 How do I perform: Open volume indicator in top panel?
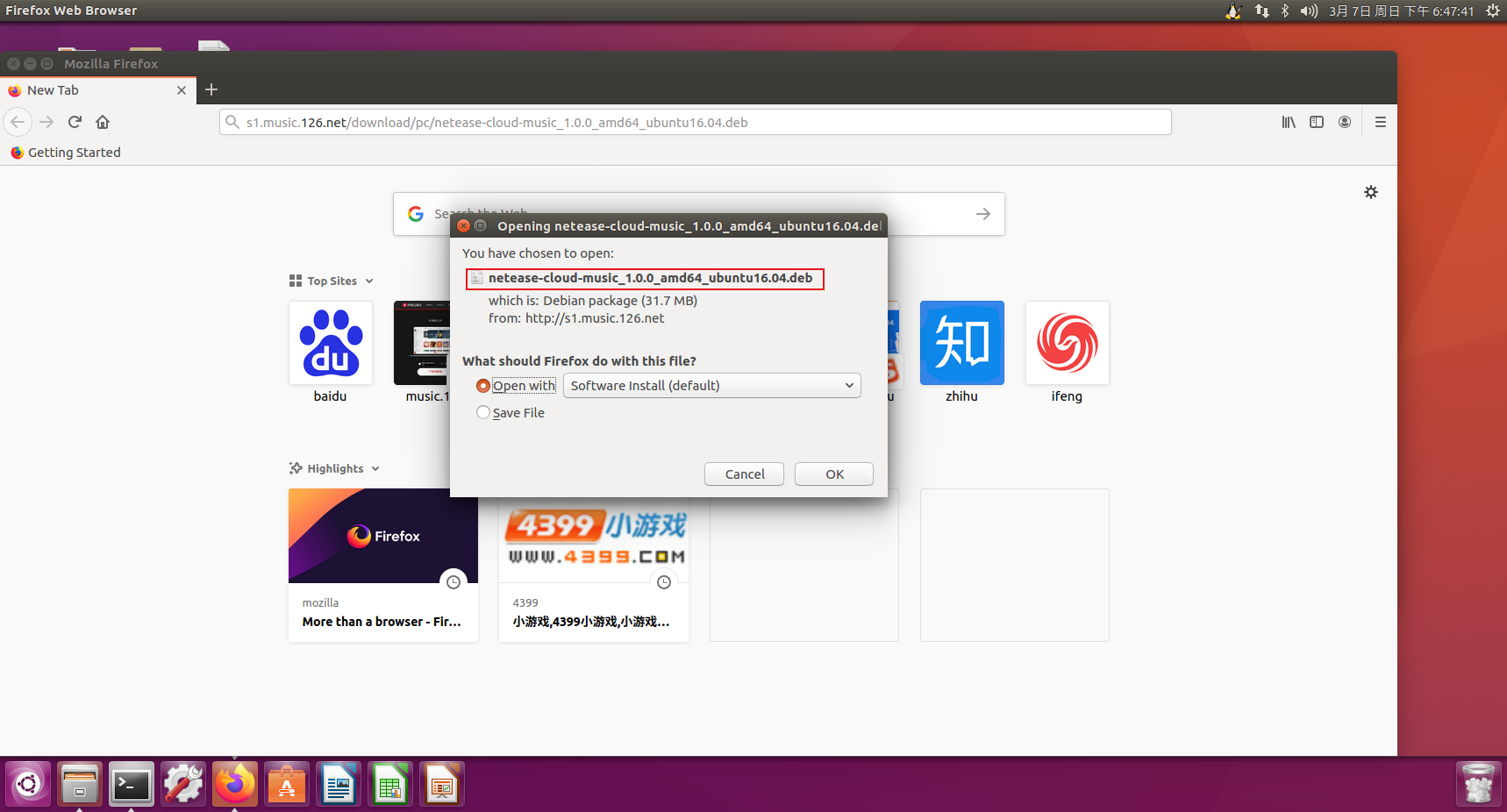click(x=1309, y=11)
